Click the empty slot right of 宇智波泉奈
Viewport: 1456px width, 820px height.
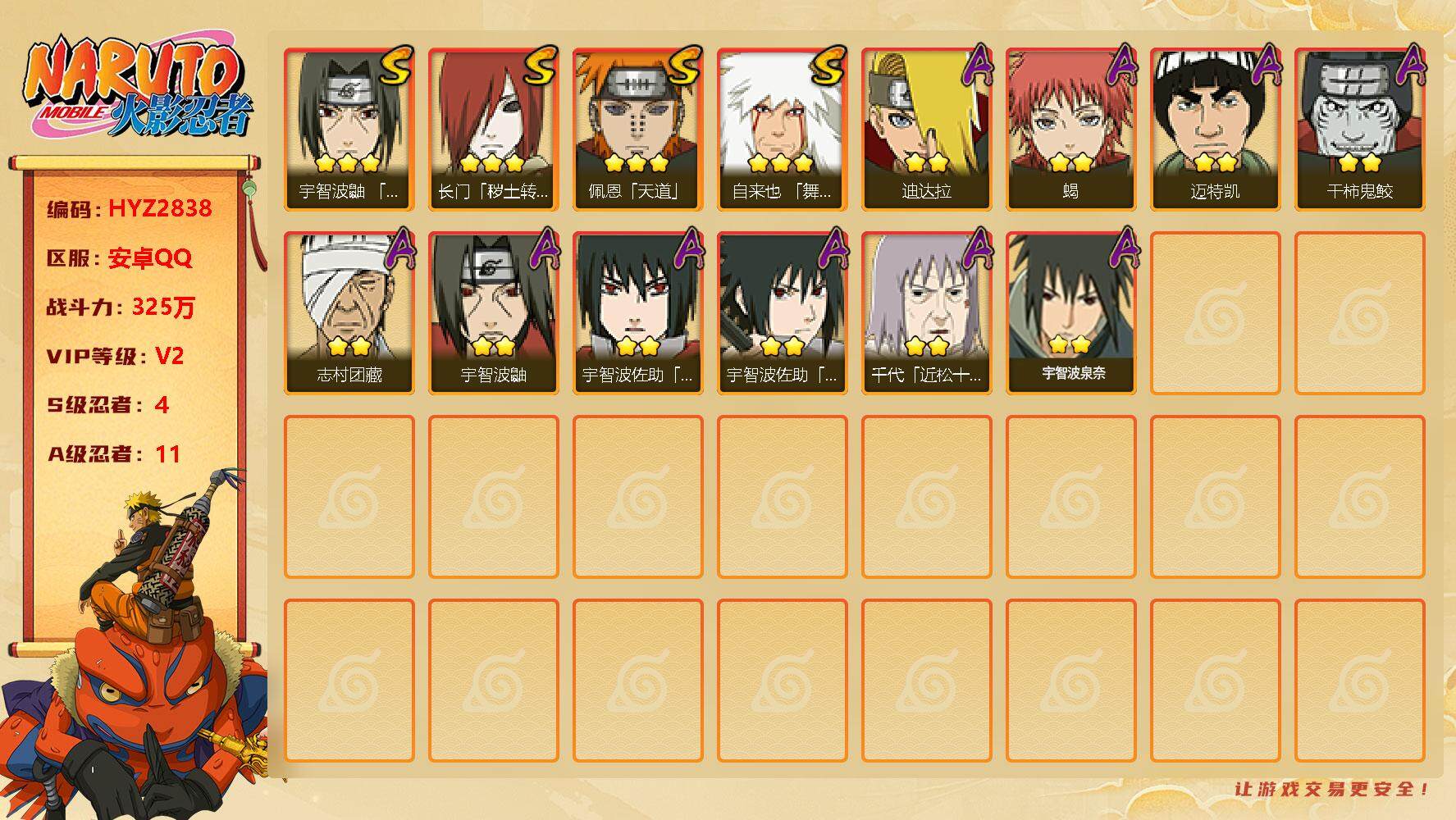pos(1215,313)
